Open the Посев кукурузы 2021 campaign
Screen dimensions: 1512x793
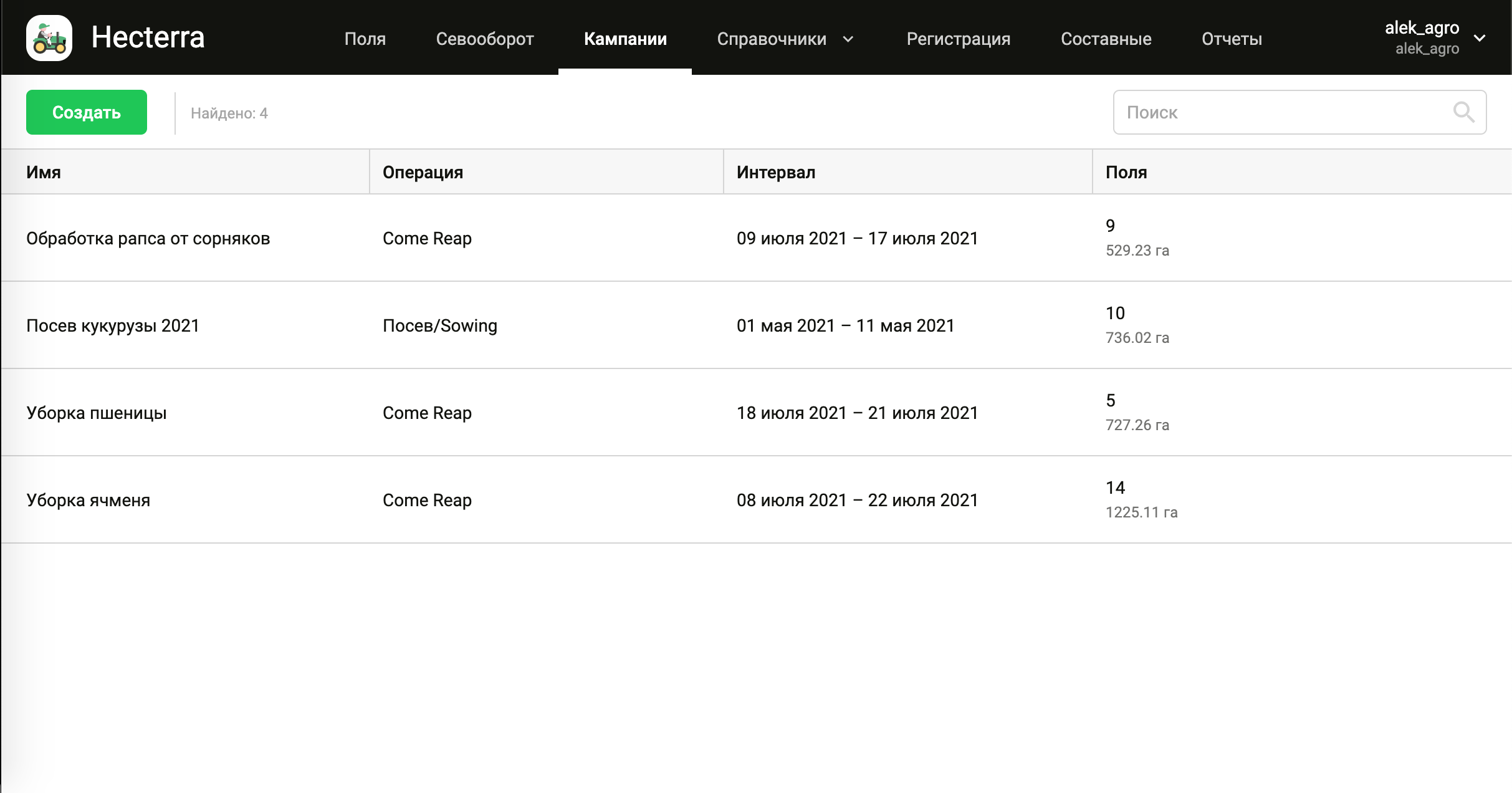pos(113,325)
